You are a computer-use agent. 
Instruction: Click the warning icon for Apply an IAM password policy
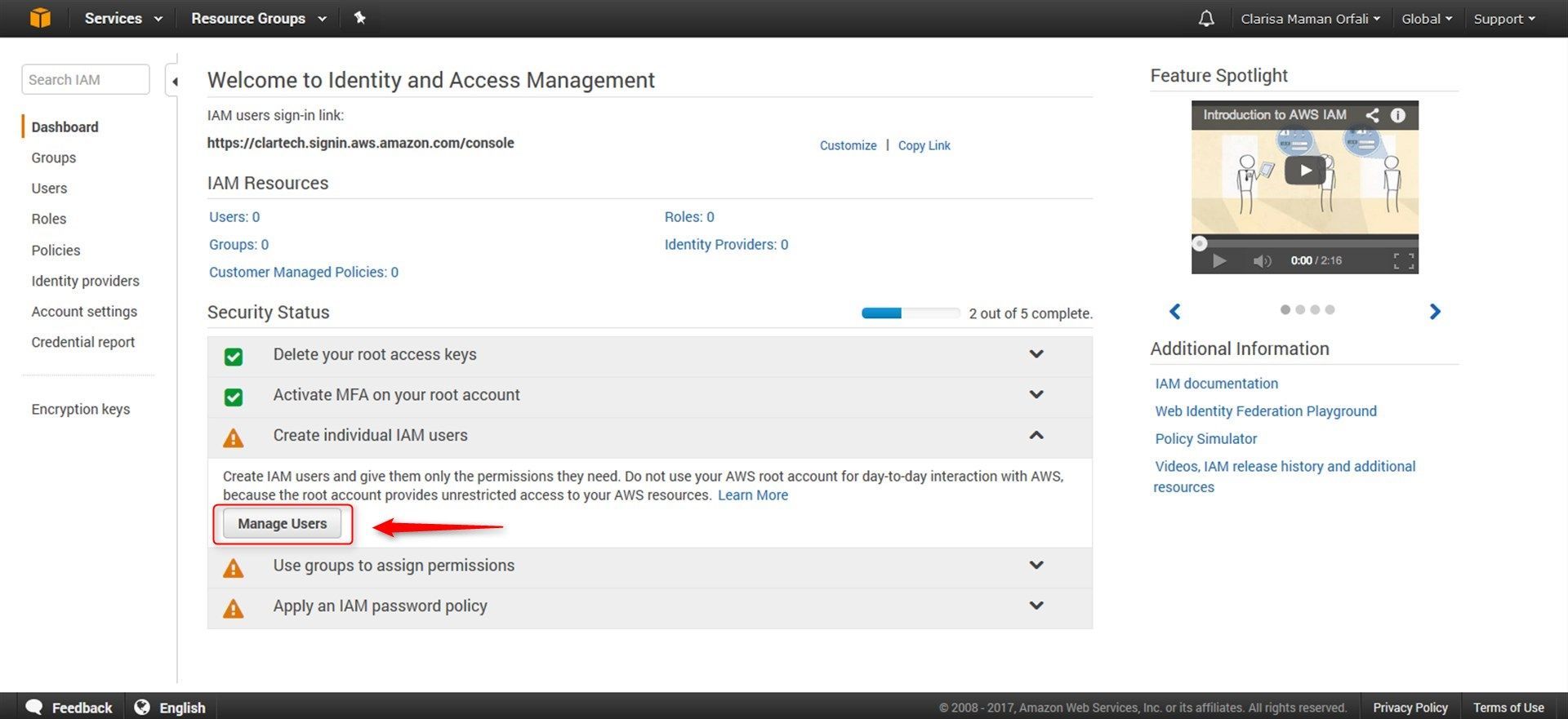[234, 609]
